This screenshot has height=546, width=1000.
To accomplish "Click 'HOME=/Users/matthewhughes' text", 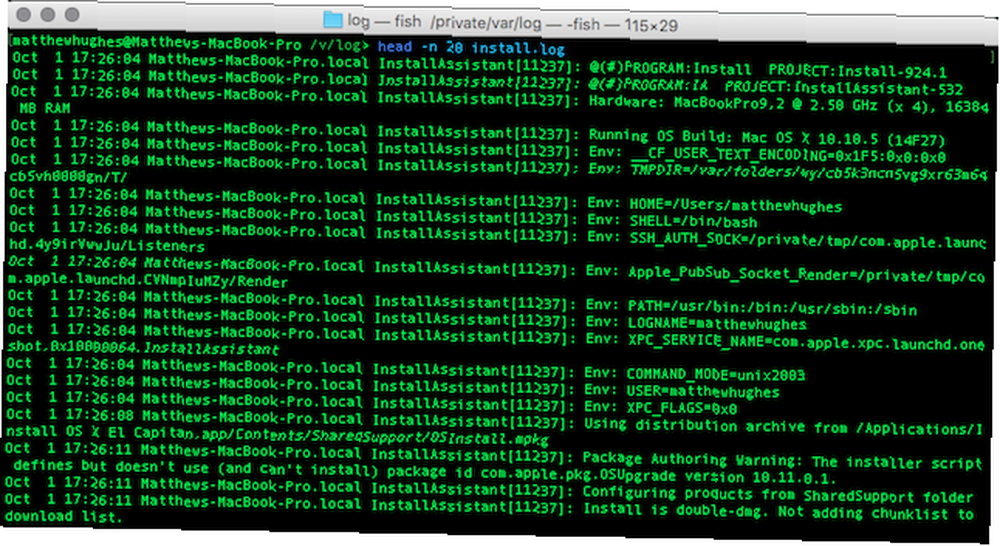I will [x=735, y=205].
